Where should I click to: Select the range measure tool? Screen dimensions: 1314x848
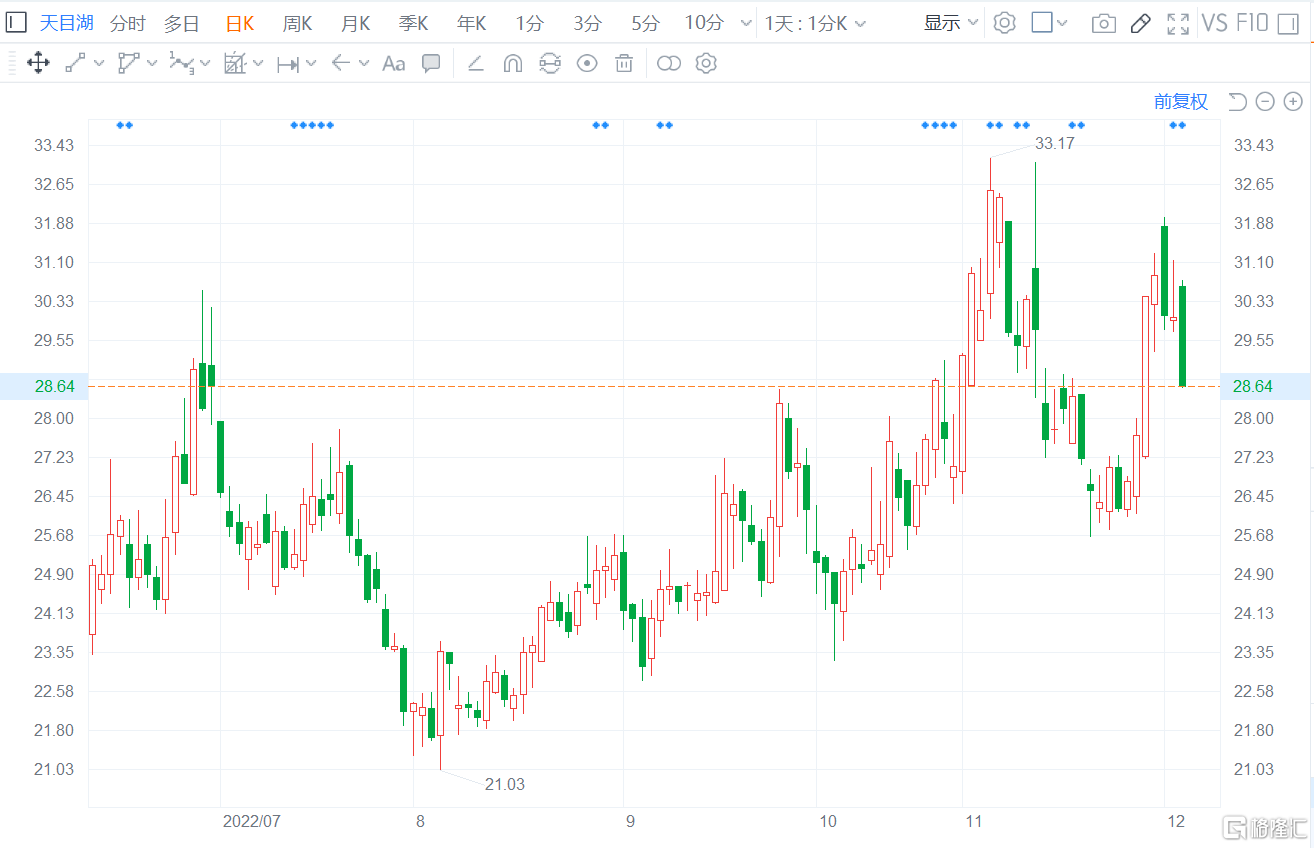[288, 64]
